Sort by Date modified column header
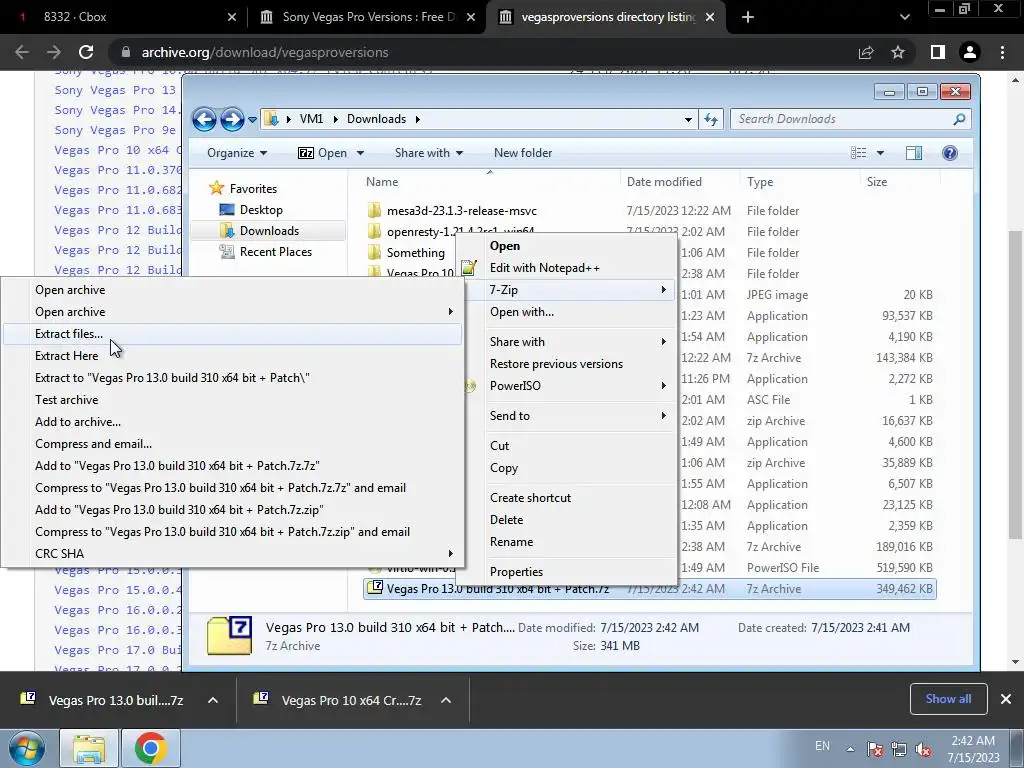Viewport: 1024px width, 768px height. (679, 182)
